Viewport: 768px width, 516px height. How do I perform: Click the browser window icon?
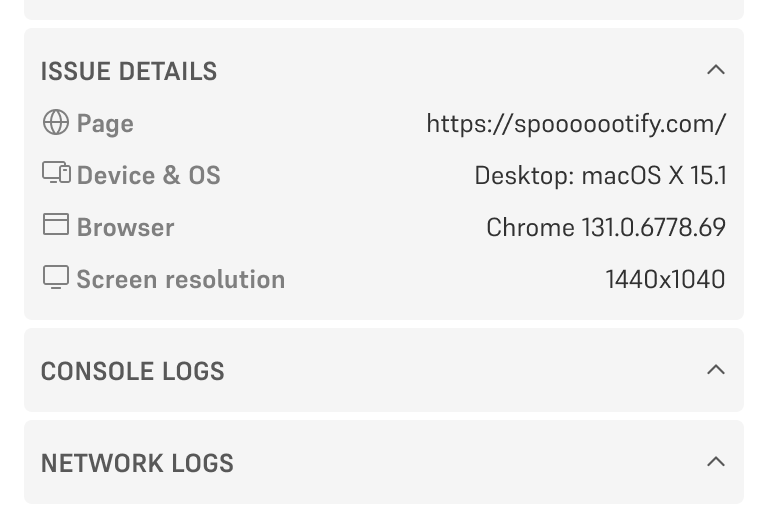click(56, 225)
